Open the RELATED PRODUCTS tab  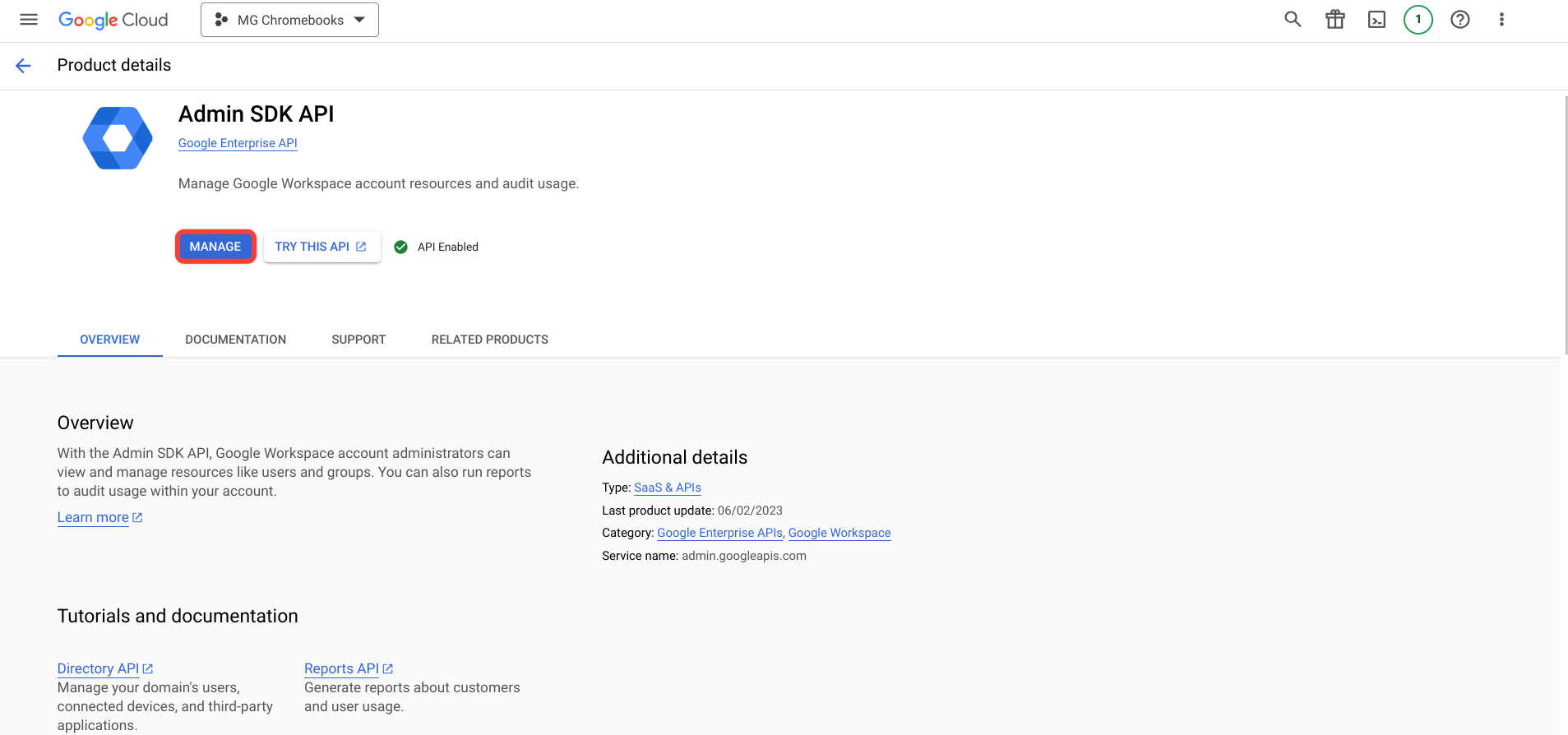[490, 340]
